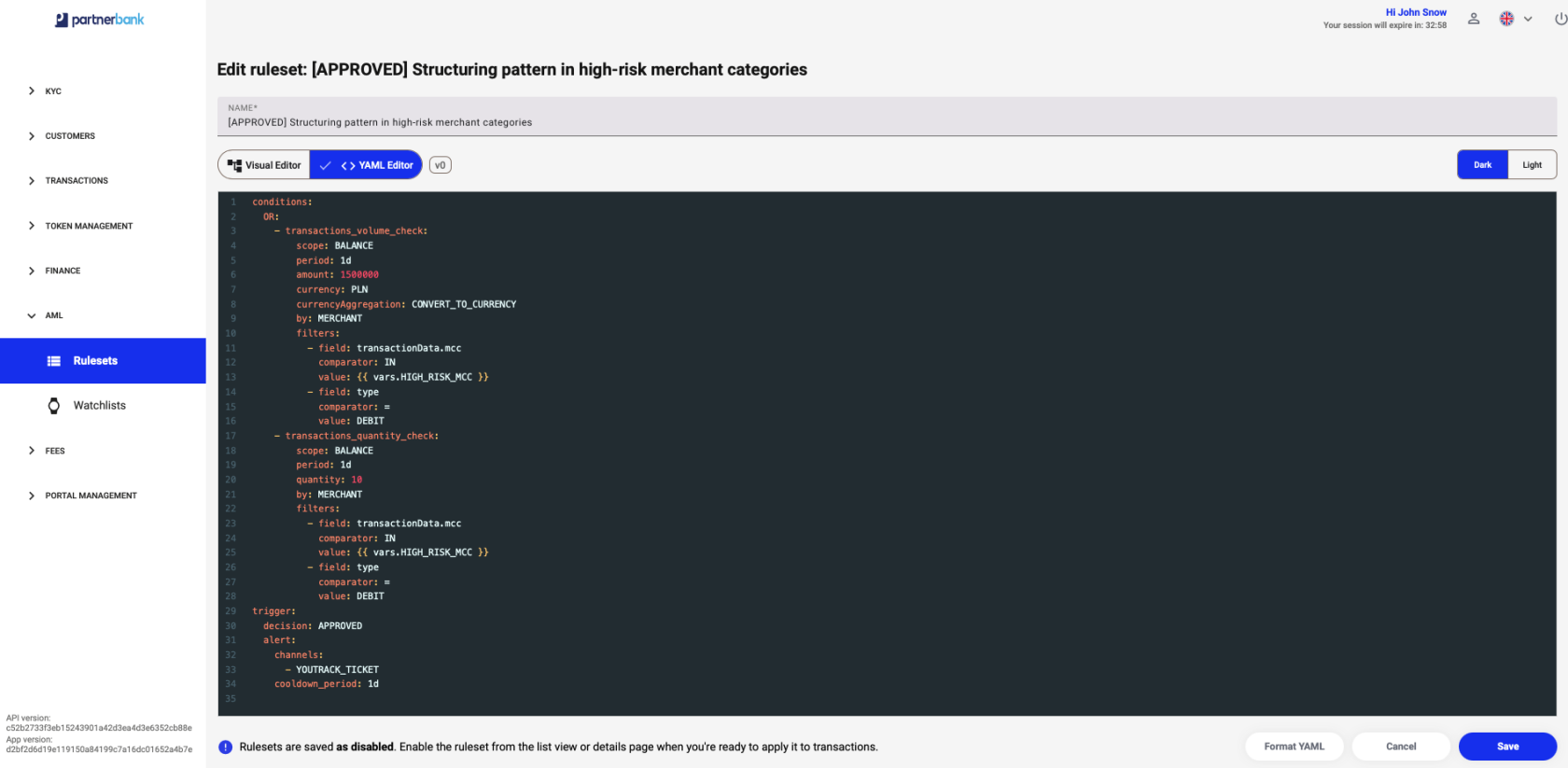Click the UK flag language icon
1568x768 pixels.
1506,19
